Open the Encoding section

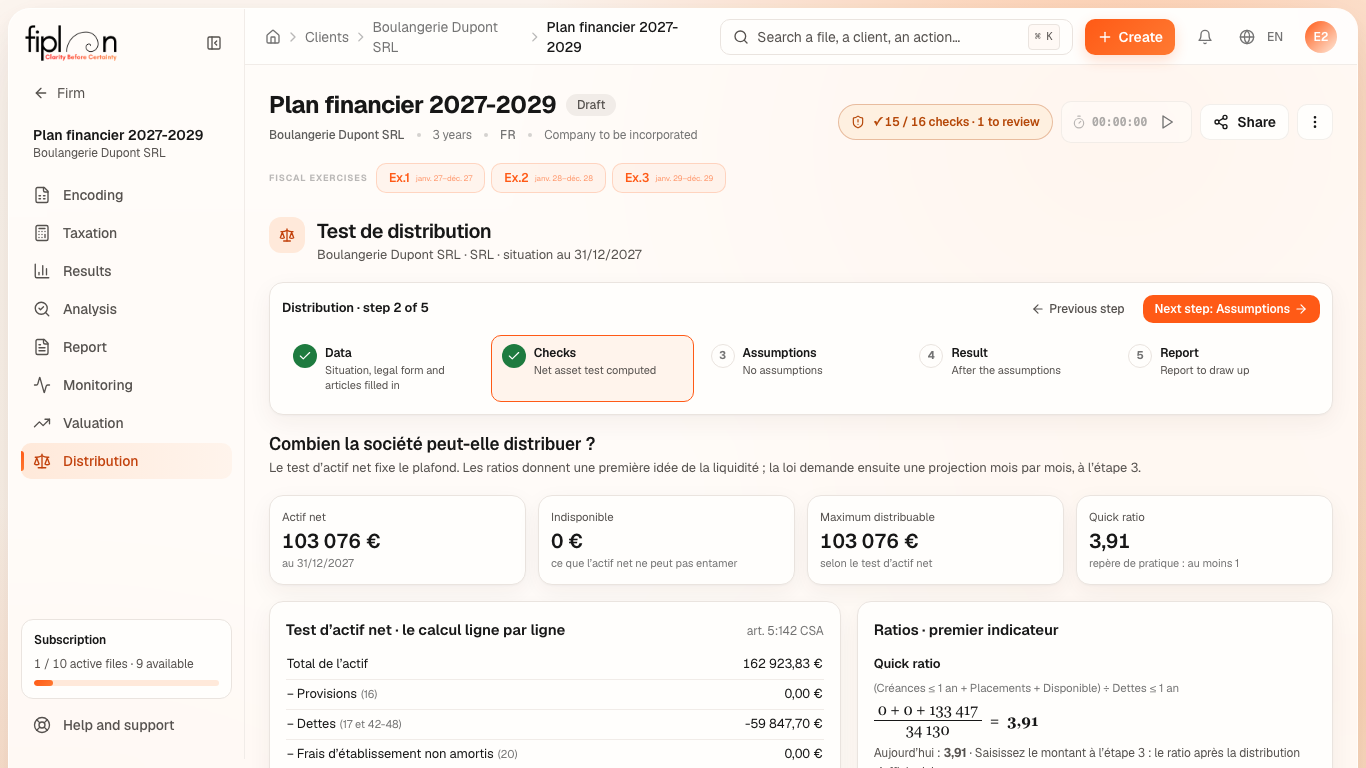pos(126,195)
